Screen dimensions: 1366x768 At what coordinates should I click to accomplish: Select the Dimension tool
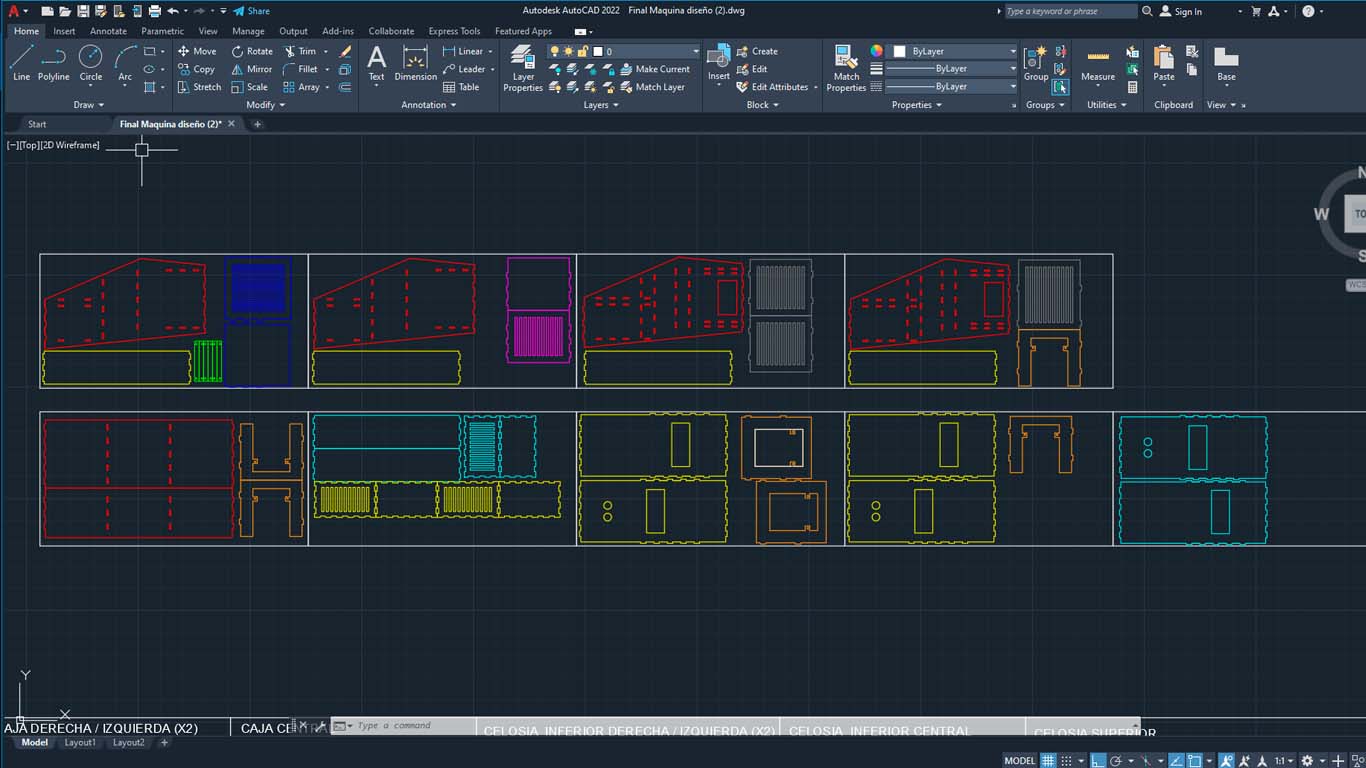coord(415,63)
